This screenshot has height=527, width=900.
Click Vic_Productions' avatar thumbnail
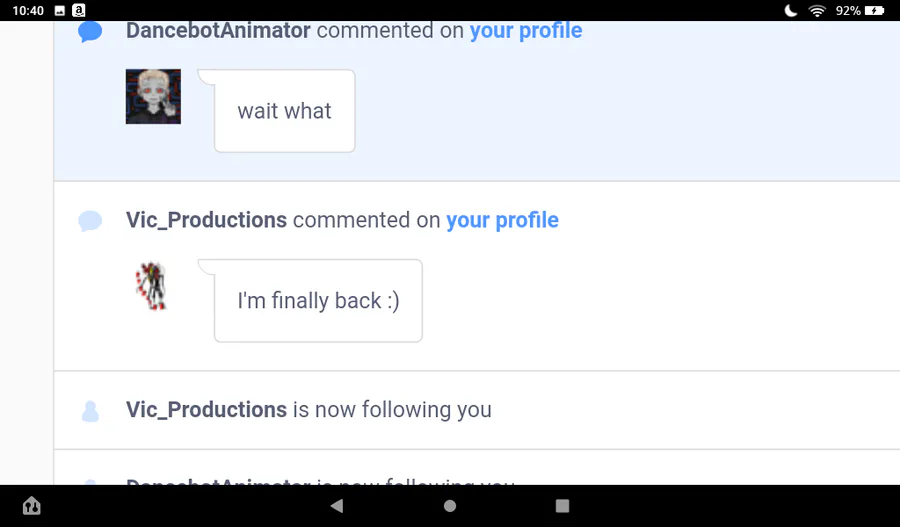[x=151, y=286]
